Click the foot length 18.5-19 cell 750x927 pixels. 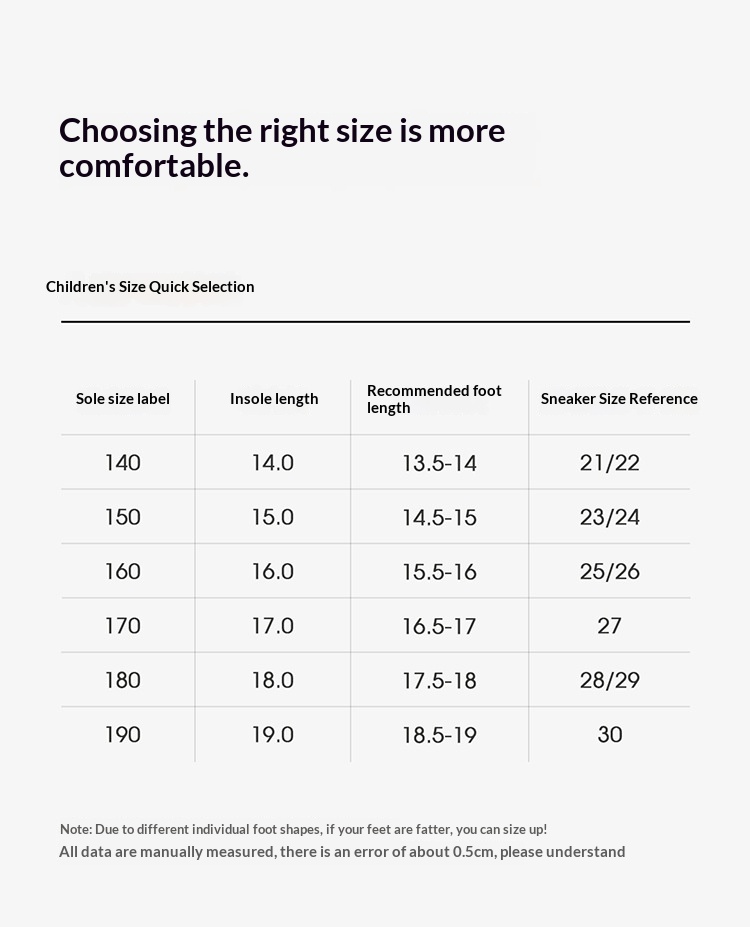pos(439,735)
